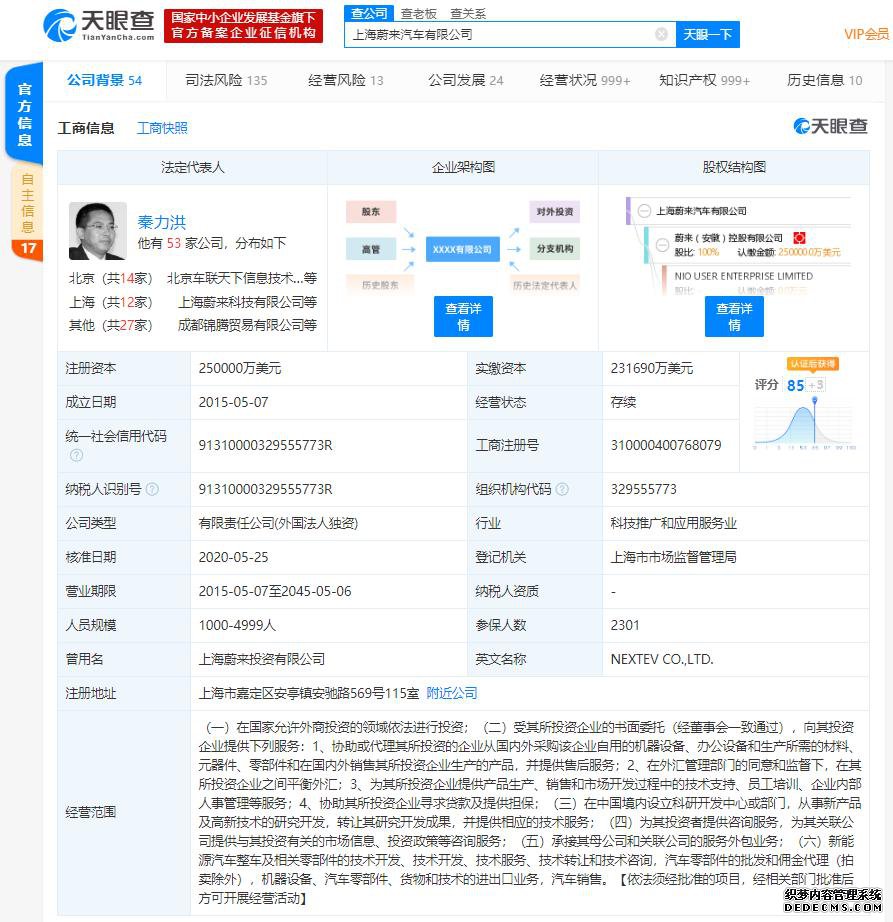This screenshot has width=893, height=922.
Task: Switch to the 查公司 search tab
Action: (x=369, y=14)
